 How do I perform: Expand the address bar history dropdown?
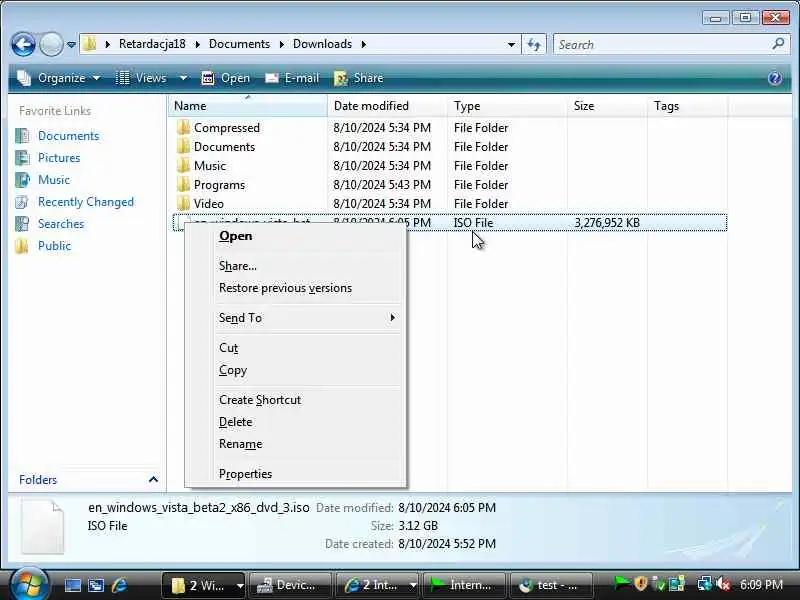[511, 44]
